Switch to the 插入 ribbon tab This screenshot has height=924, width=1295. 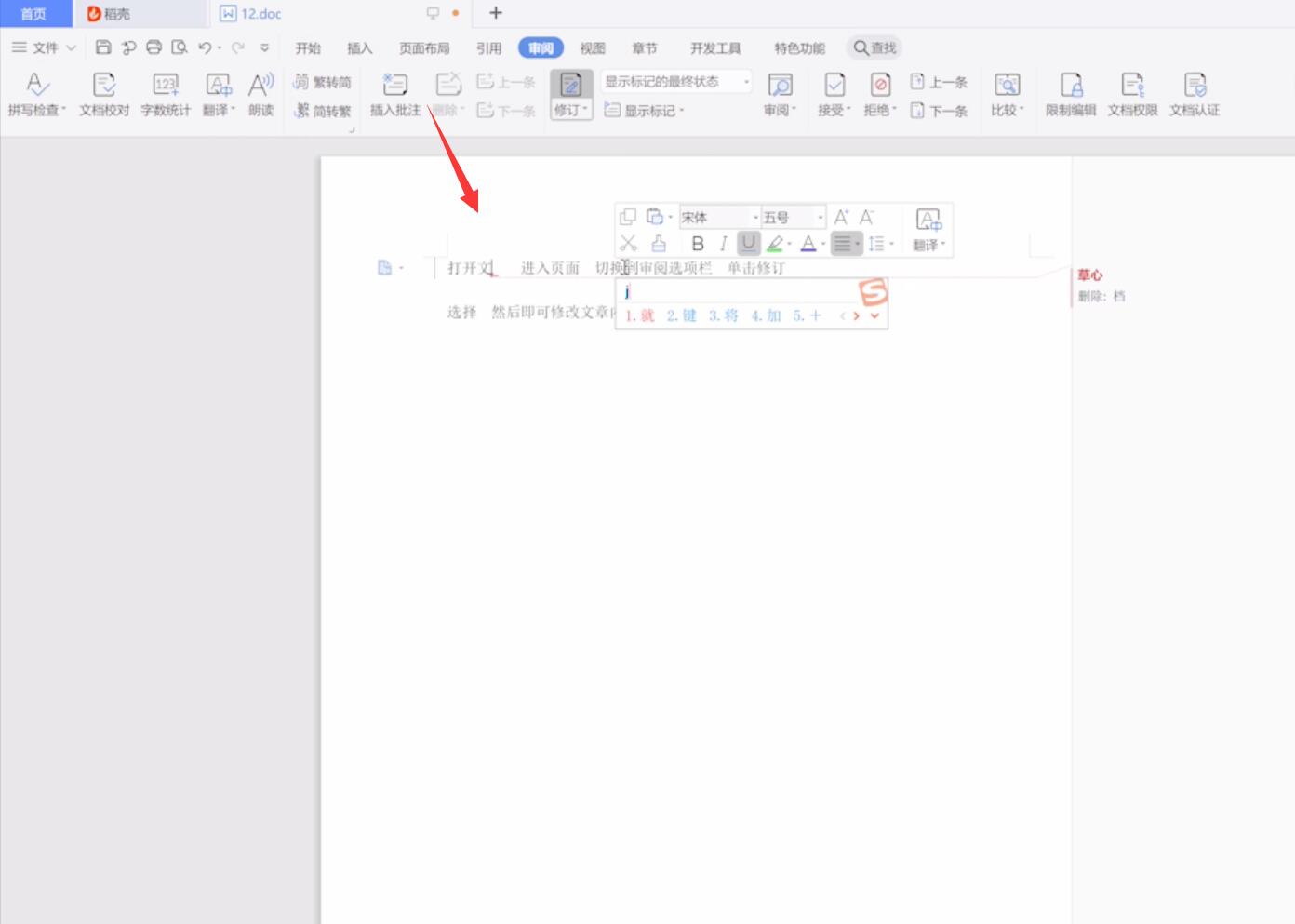pos(359,48)
